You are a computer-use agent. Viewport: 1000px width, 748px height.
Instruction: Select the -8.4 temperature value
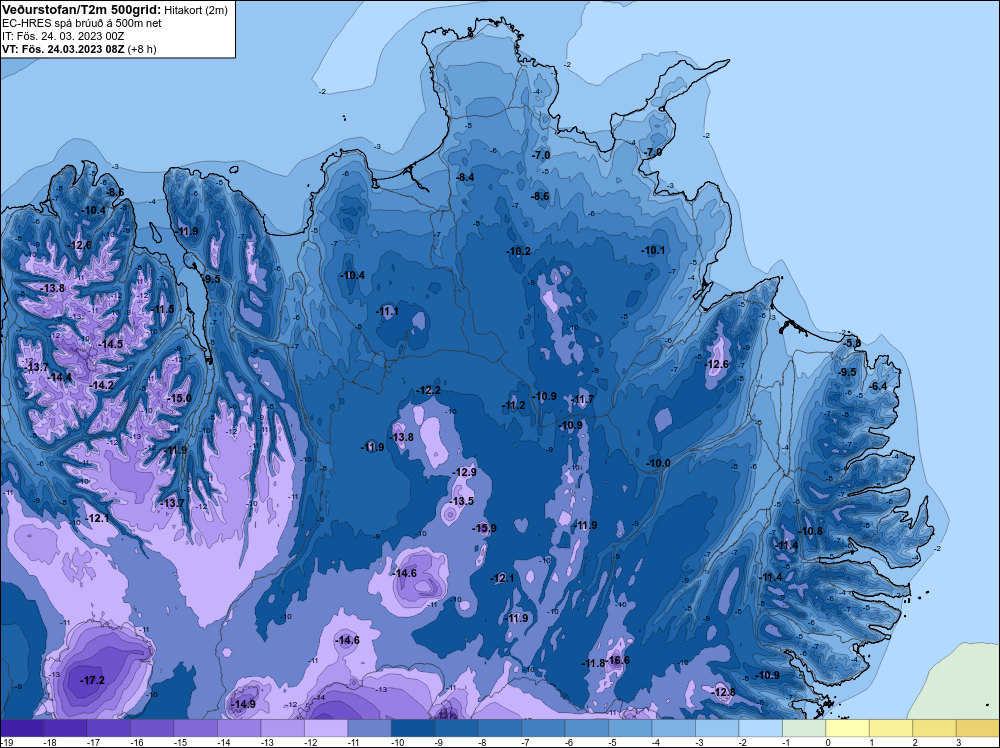(x=466, y=177)
